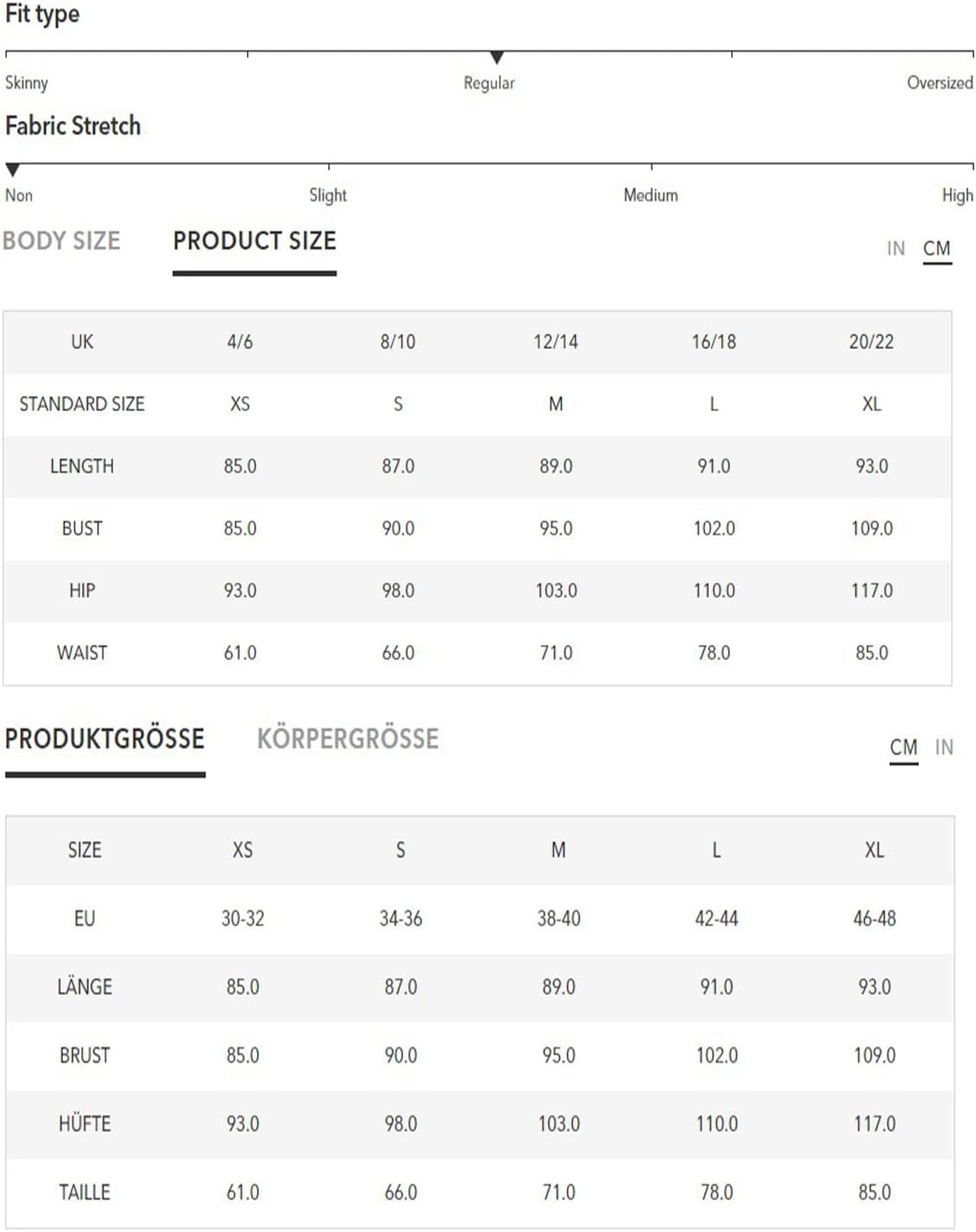Image resolution: width=976 pixels, height=1232 pixels.
Task: Open the PRODUKTGRÖSSE tab
Action: [104, 739]
